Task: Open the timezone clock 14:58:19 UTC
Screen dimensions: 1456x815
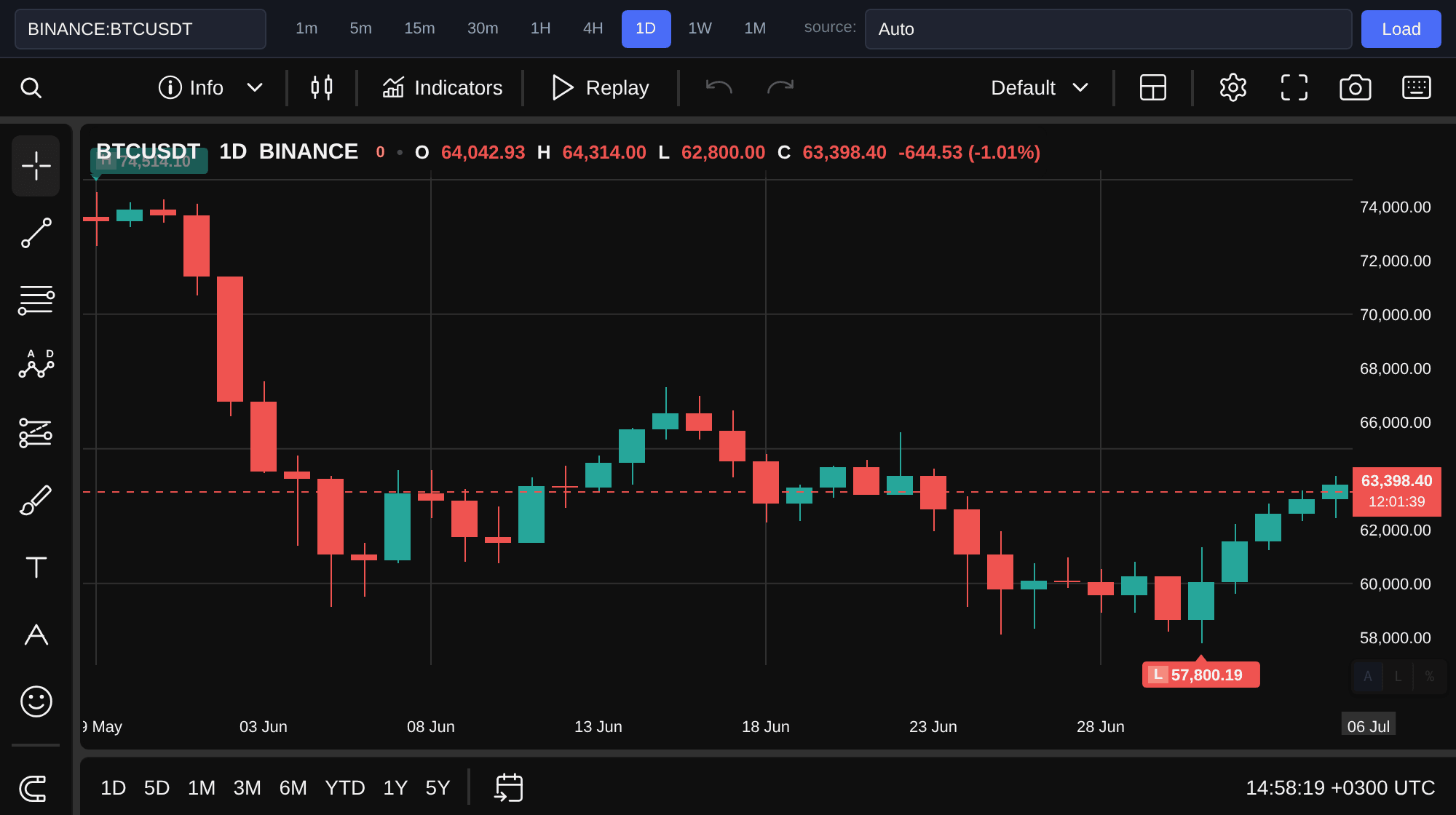Action: pyautogui.click(x=1340, y=788)
